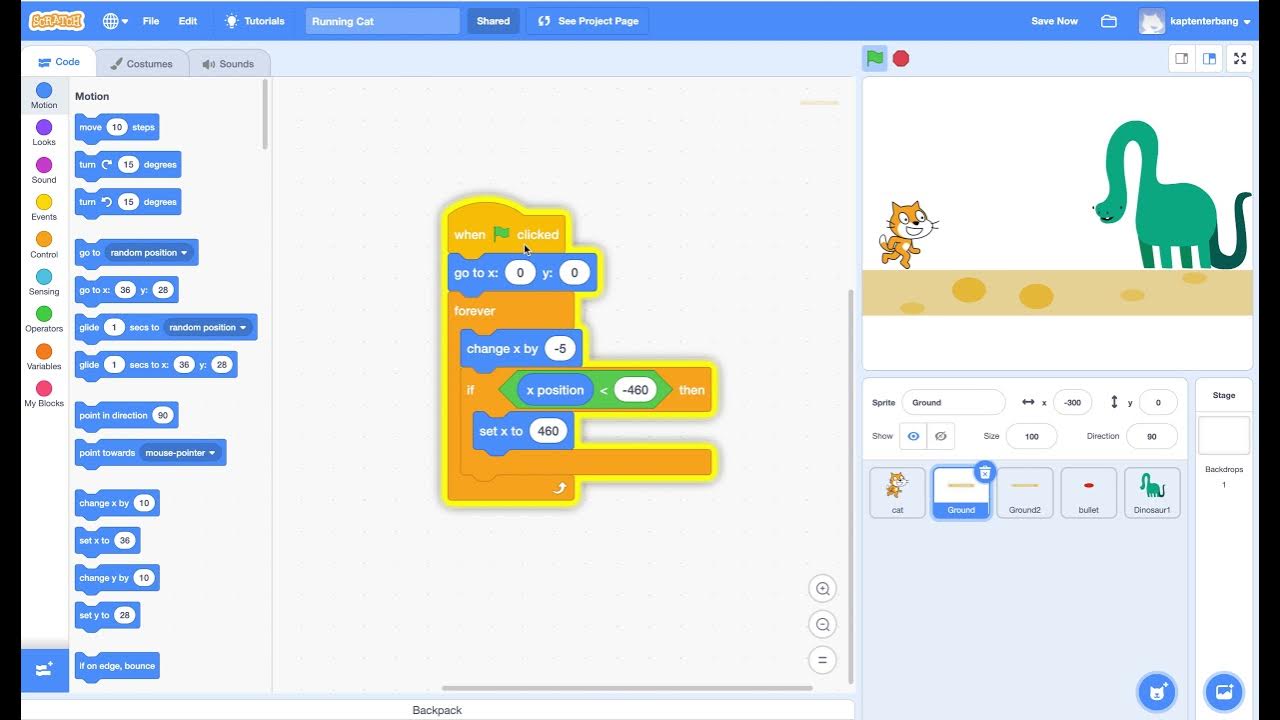Click the project title field 'Running Cat'
Screen dimensions: 1280x720
point(382,21)
